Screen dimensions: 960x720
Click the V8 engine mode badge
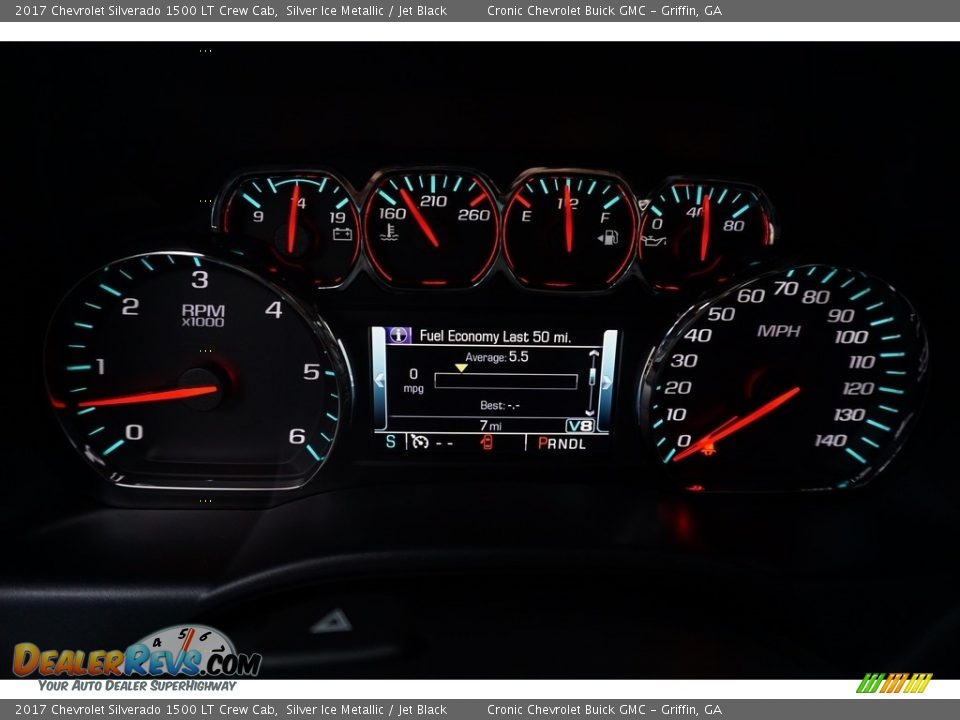point(579,425)
